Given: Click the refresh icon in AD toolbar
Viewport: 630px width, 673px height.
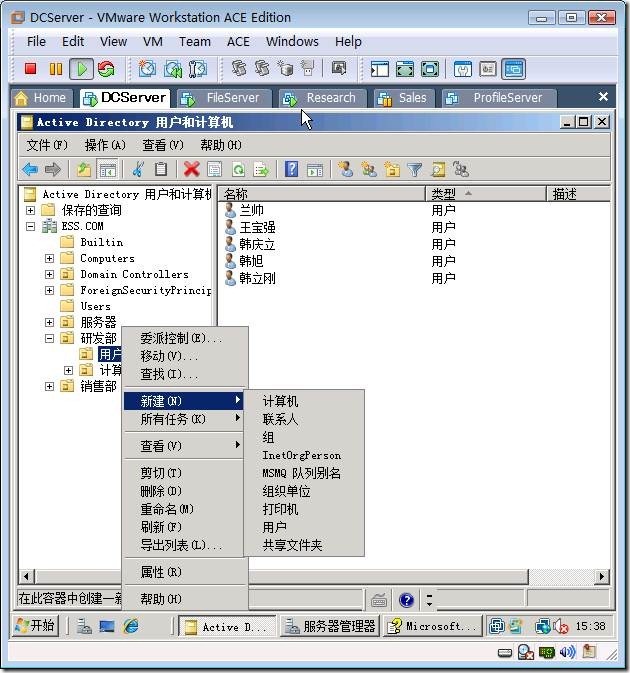Looking at the screenshot, I should (238, 169).
